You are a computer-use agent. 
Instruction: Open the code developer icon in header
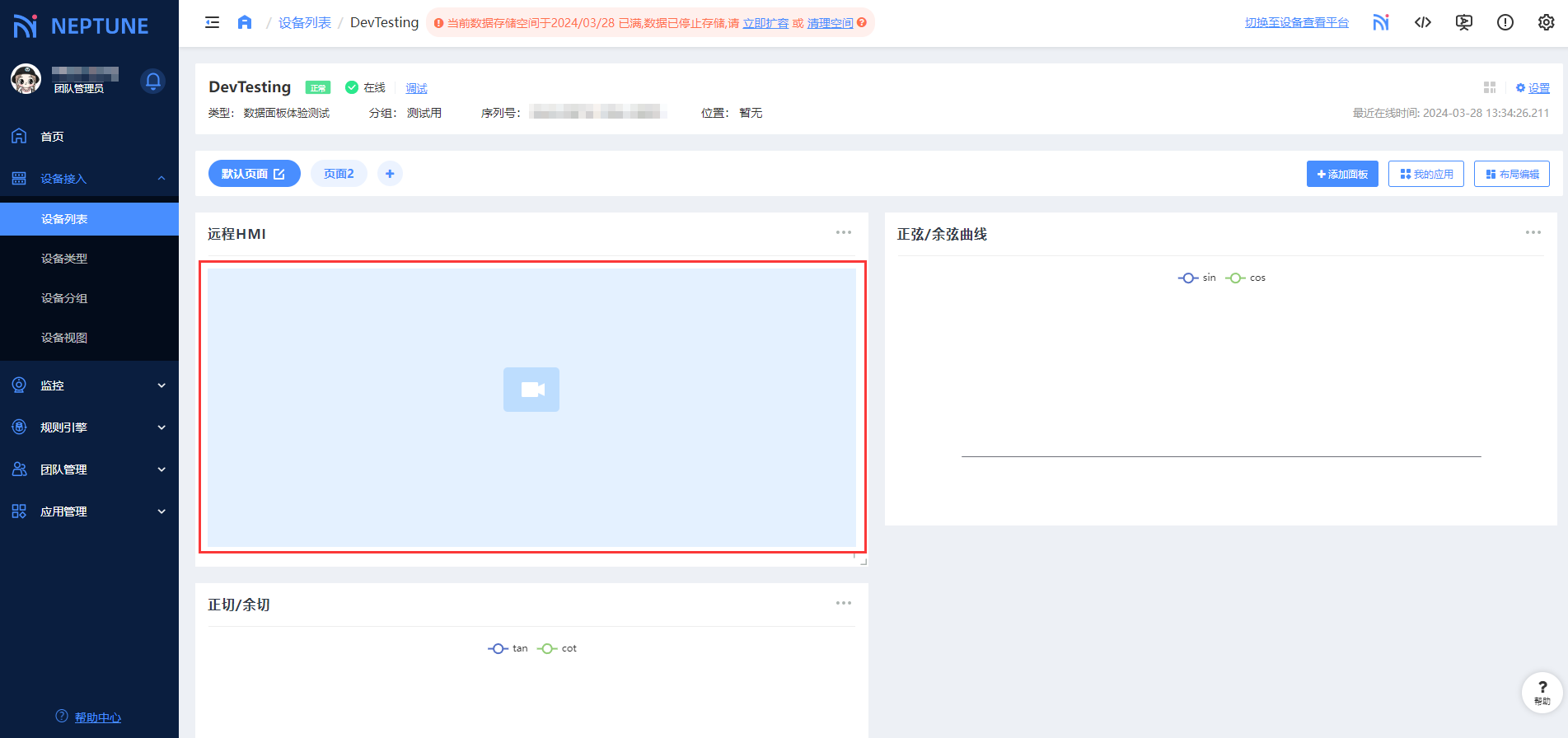1422,22
